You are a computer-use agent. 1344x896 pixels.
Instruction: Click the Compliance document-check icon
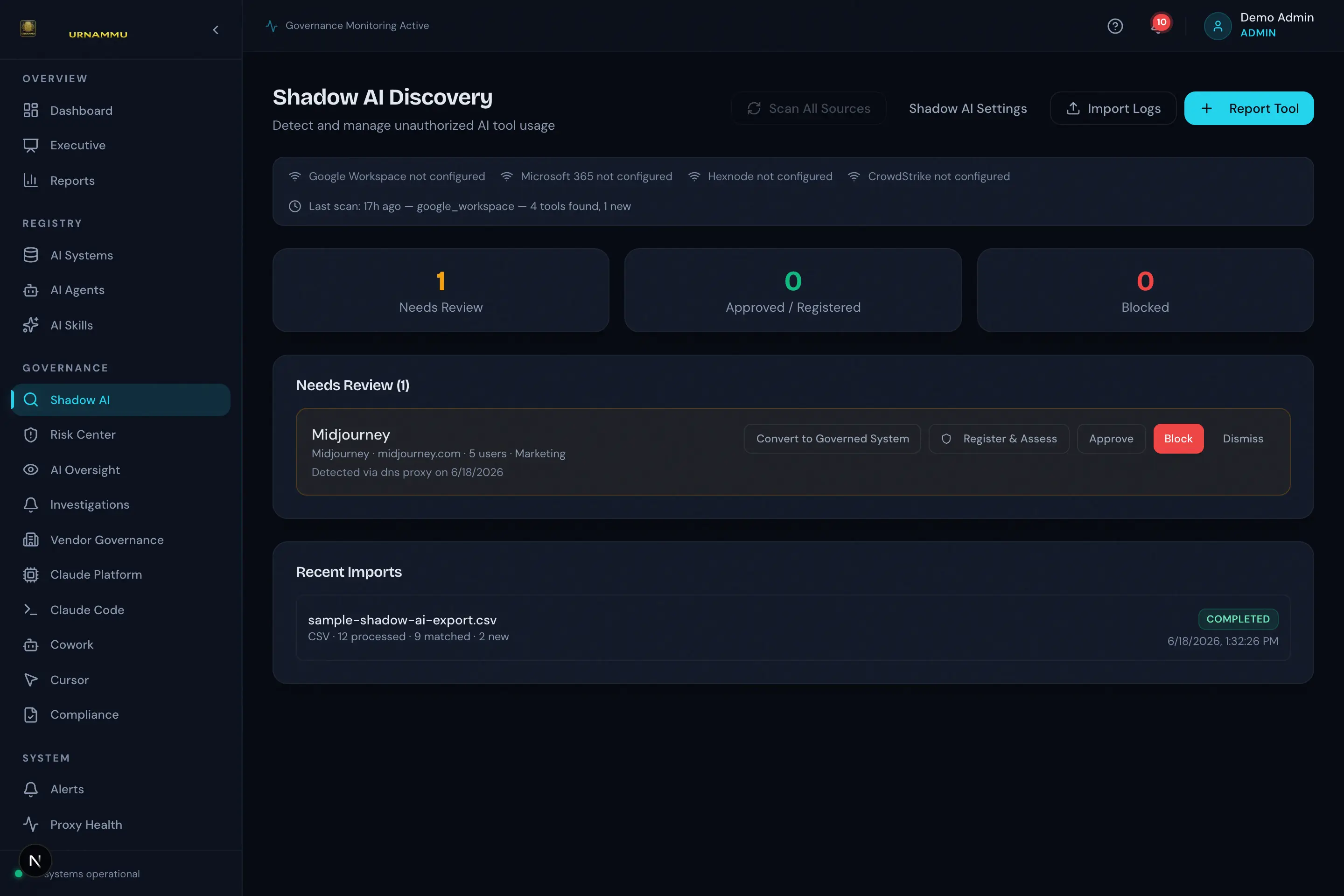[31, 715]
